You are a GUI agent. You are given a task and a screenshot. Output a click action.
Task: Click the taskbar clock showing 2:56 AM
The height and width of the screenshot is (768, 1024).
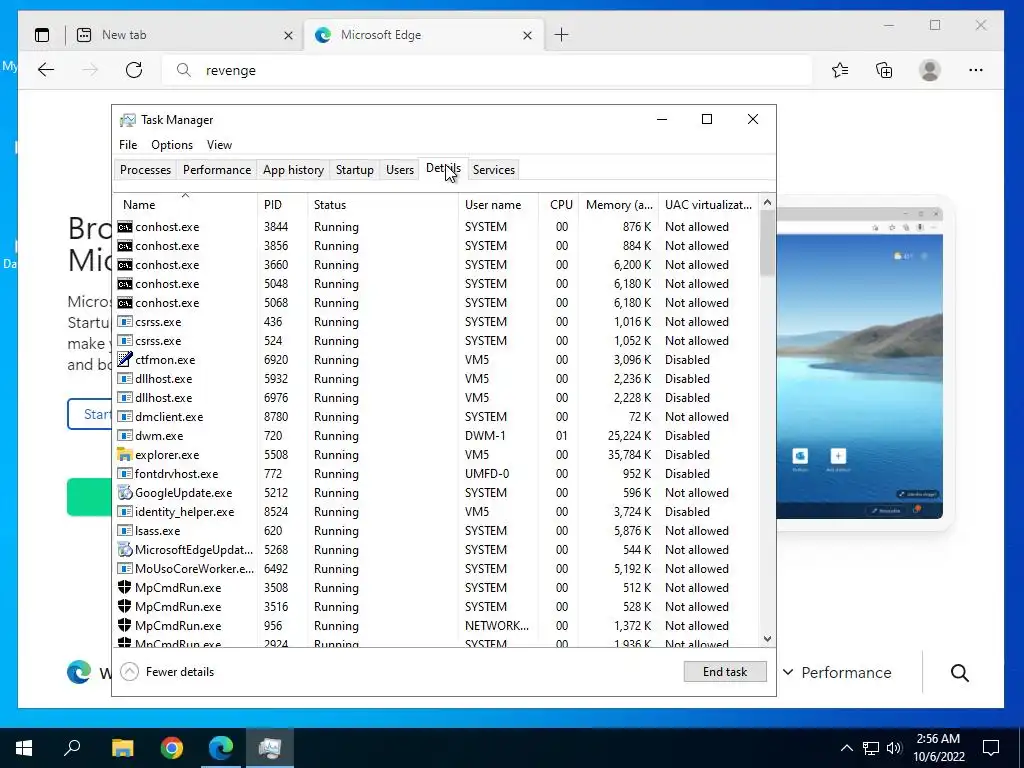coord(938,748)
